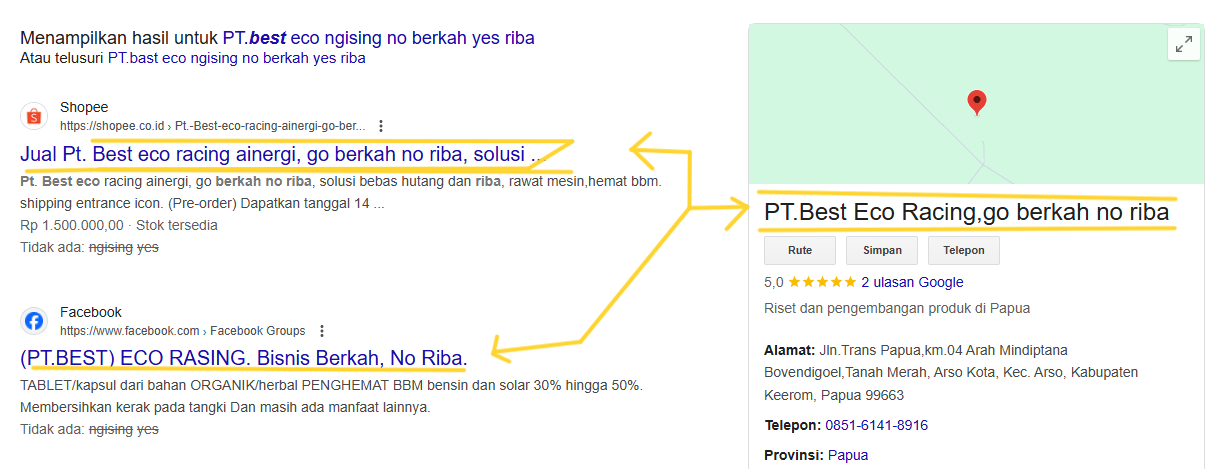Click the Facebook favicon icon

tap(34, 321)
